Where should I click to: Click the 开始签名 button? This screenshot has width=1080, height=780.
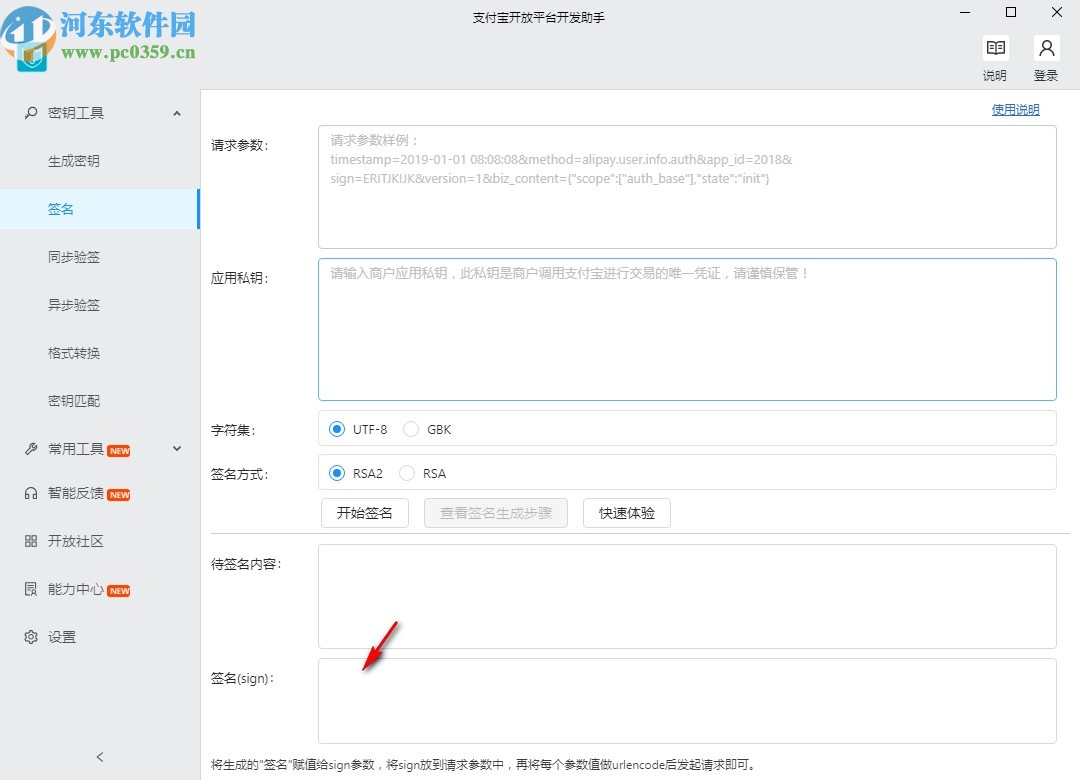click(365, 513)
